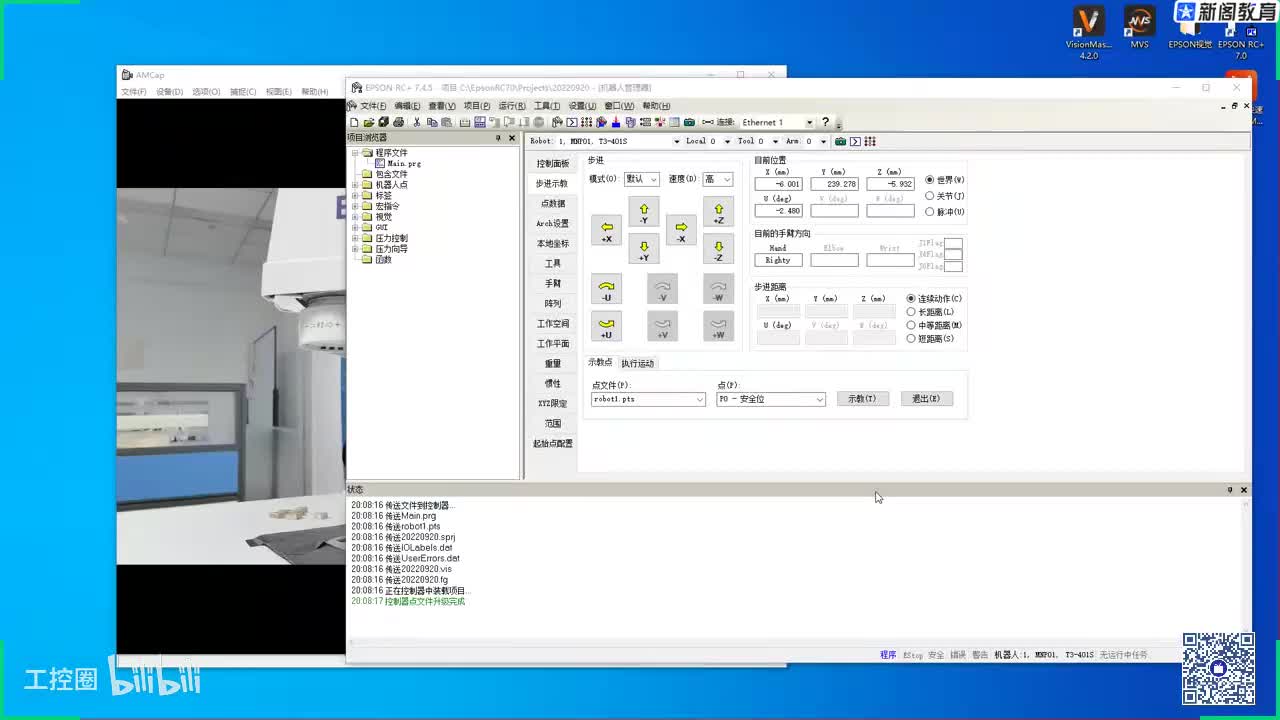The image size is (1280, 720).
Task: Open the robot1.pts point file dropdown
Action: point(648,399)
